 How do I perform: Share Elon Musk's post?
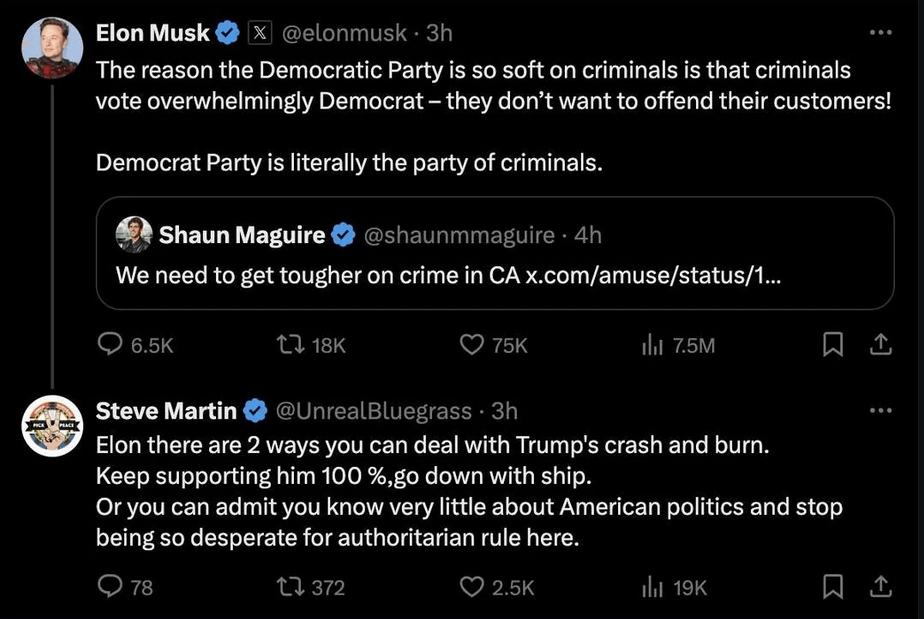(880, 345)
